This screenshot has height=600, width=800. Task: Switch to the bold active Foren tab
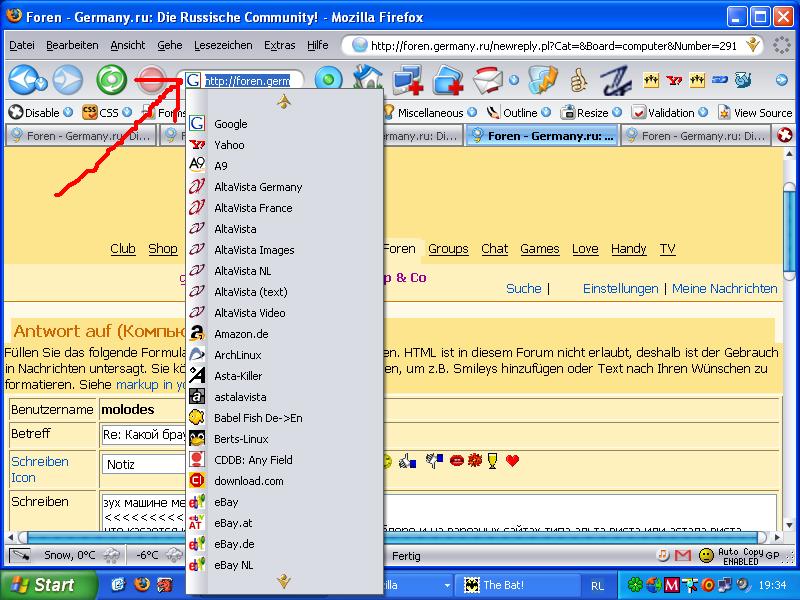click(541, 136)
